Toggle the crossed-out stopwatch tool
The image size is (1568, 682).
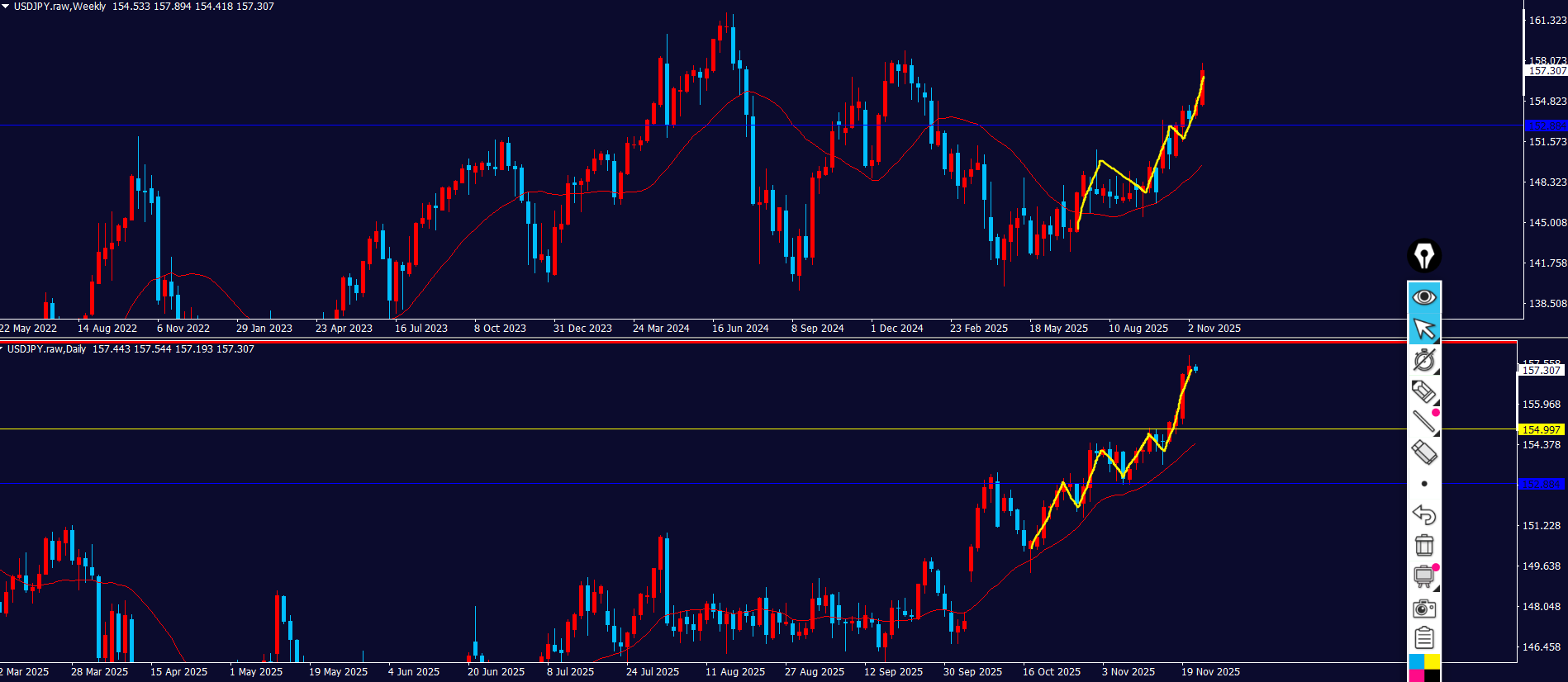pos(1423,360)
